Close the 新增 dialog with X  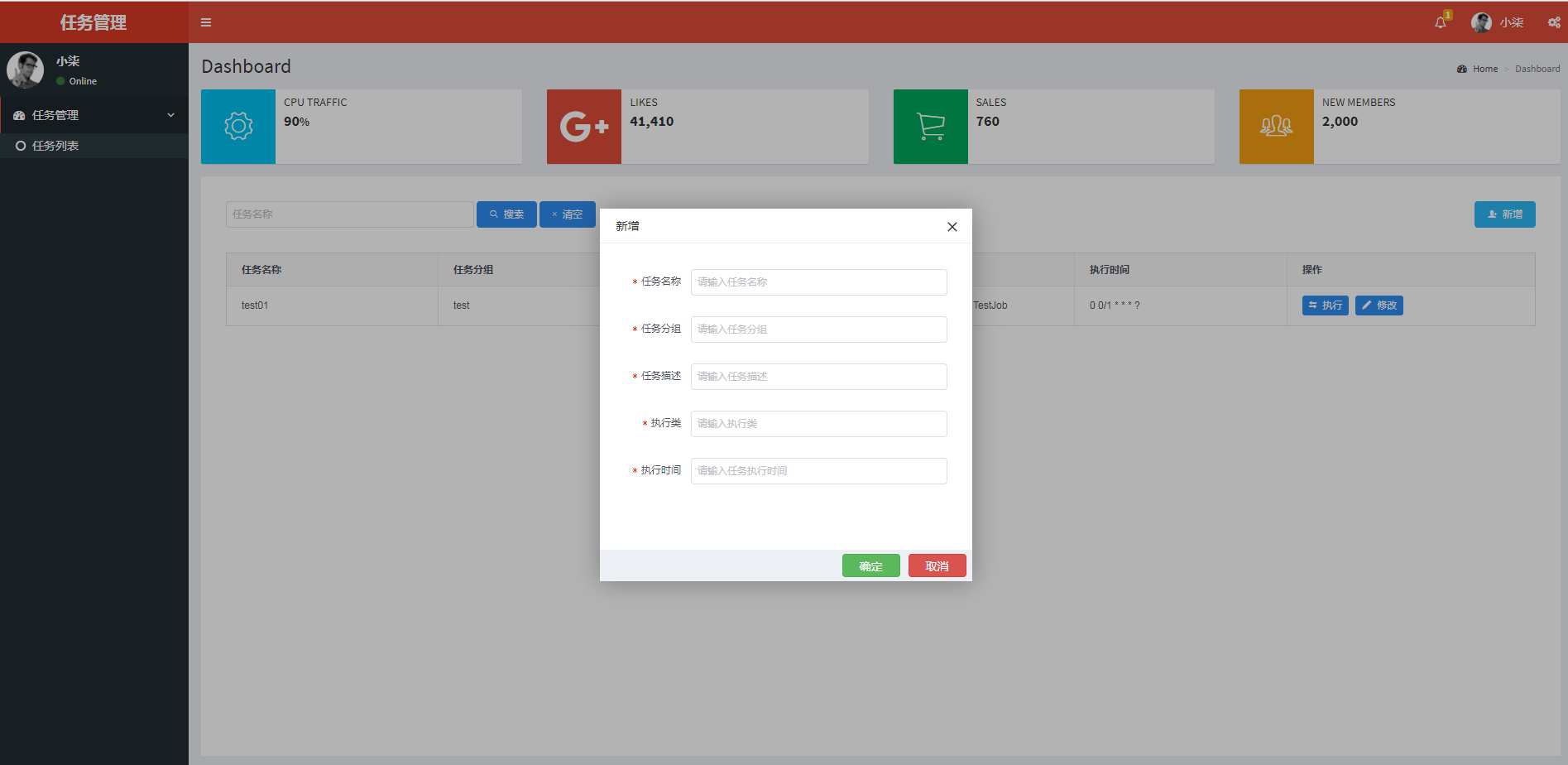(x=952, y=226)
